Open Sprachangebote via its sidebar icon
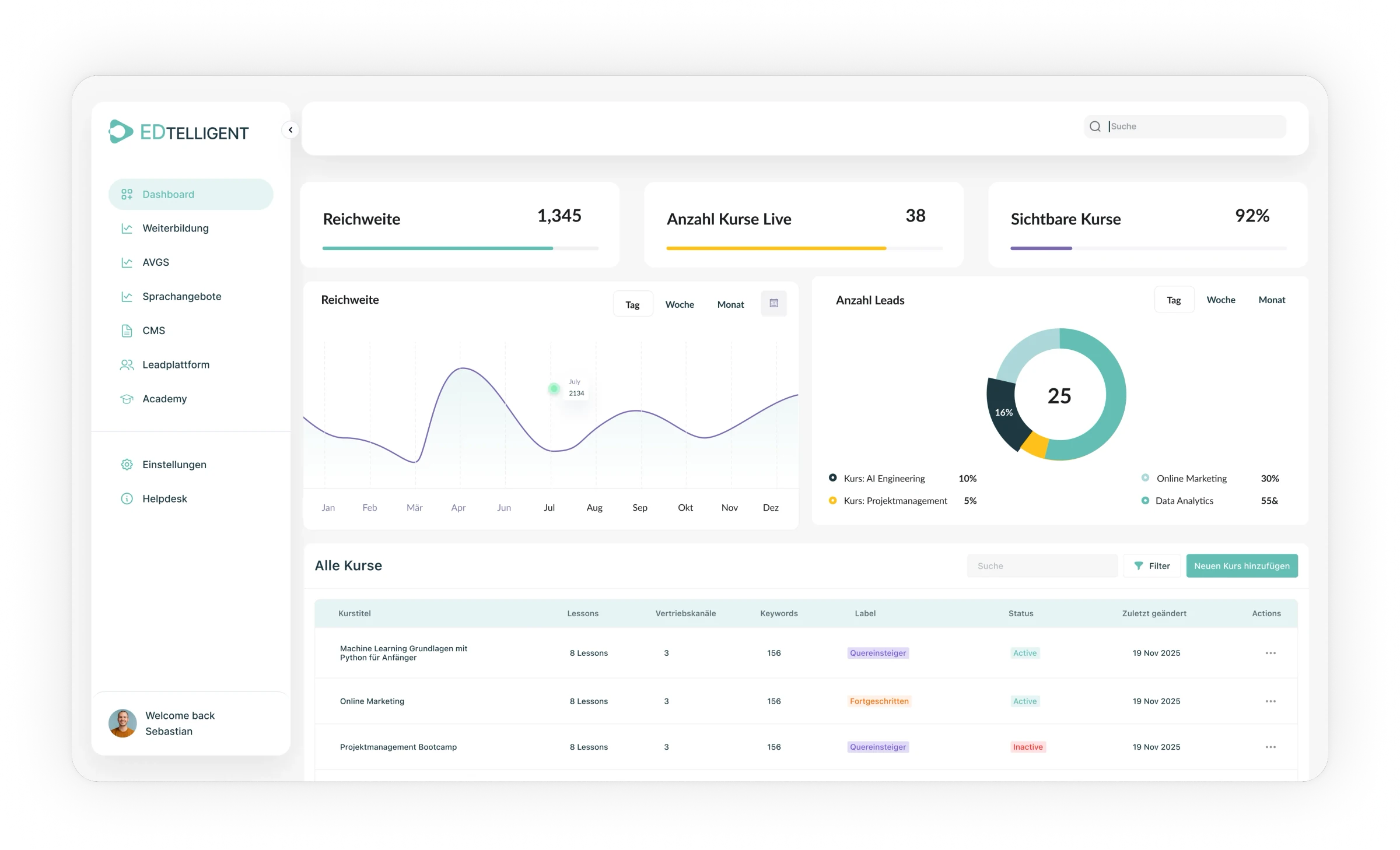1400x850 pixels. point(127,296)
